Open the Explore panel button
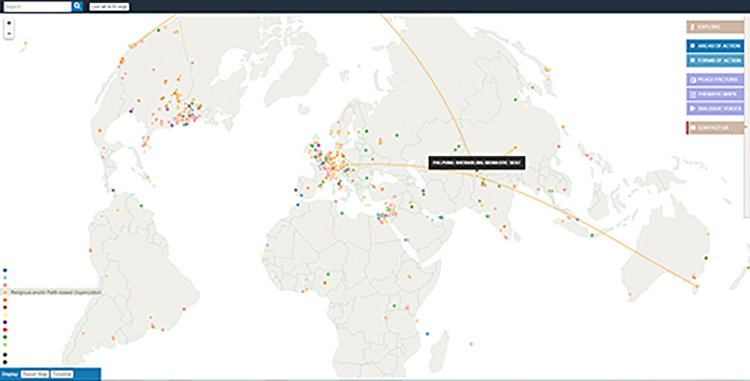The height and width of the screenshot is (381, 750). (715, 27)
